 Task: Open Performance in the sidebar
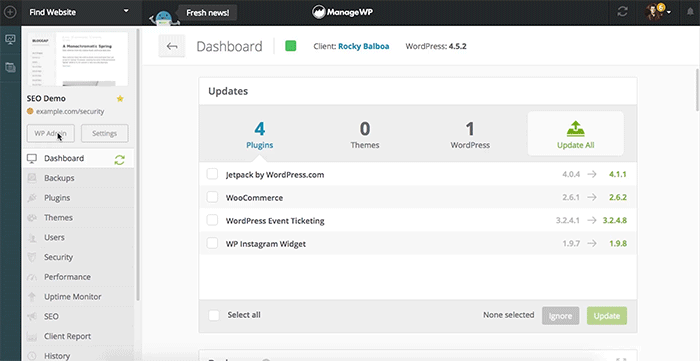(x=78, y=277)
